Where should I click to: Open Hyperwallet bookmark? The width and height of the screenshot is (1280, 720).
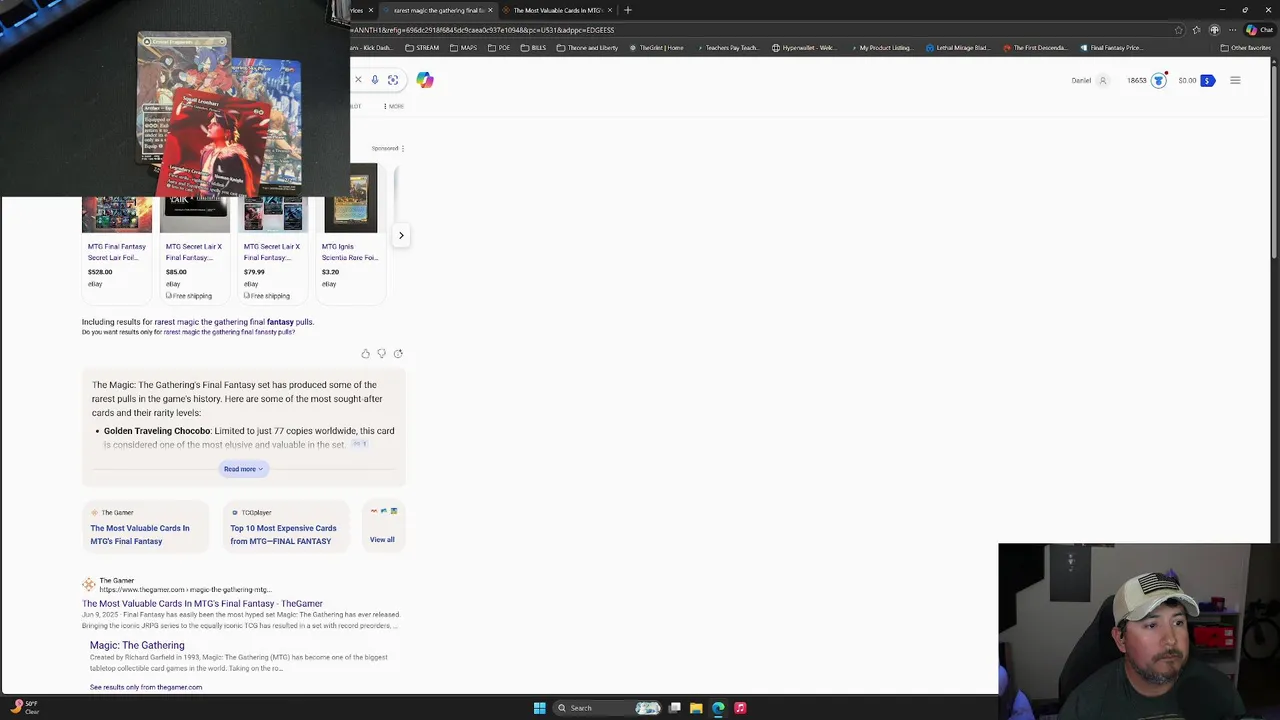(x=804, y=48)
